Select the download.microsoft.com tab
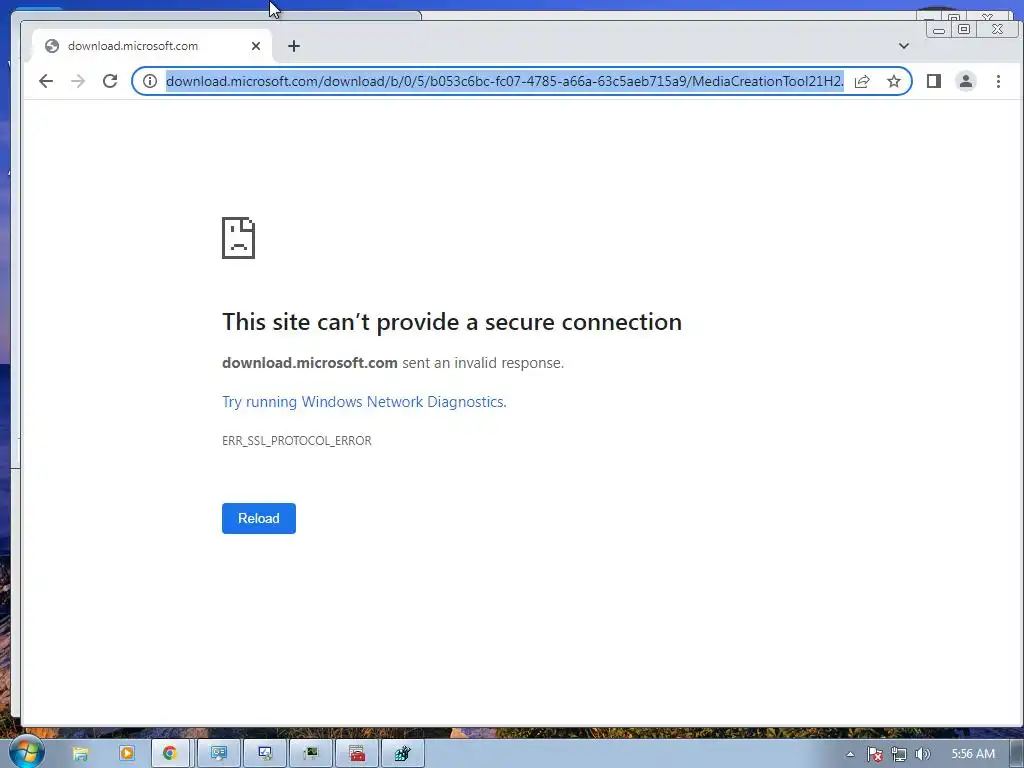 tap(152, 46)
